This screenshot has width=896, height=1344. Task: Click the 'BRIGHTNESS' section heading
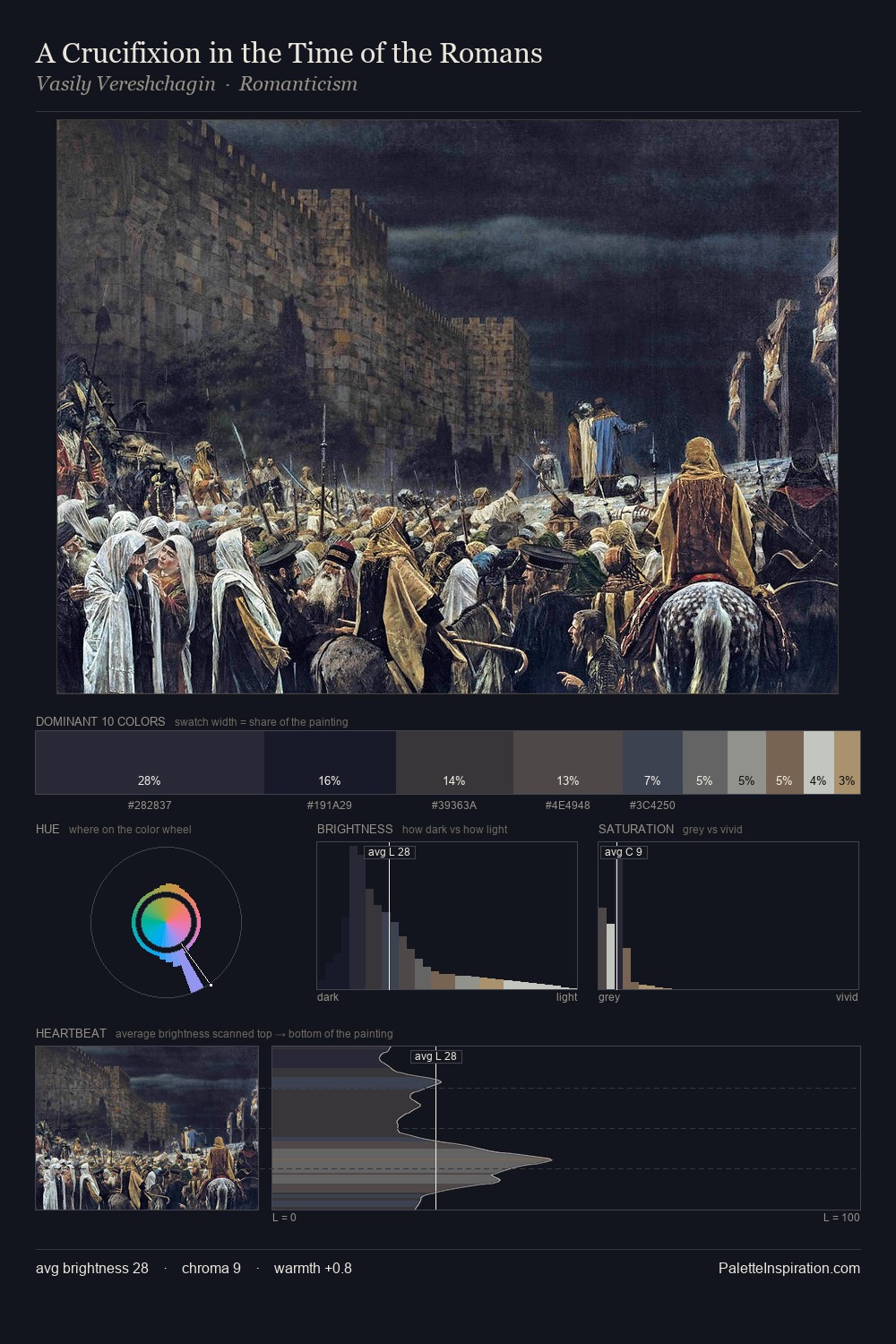(355, 829)
